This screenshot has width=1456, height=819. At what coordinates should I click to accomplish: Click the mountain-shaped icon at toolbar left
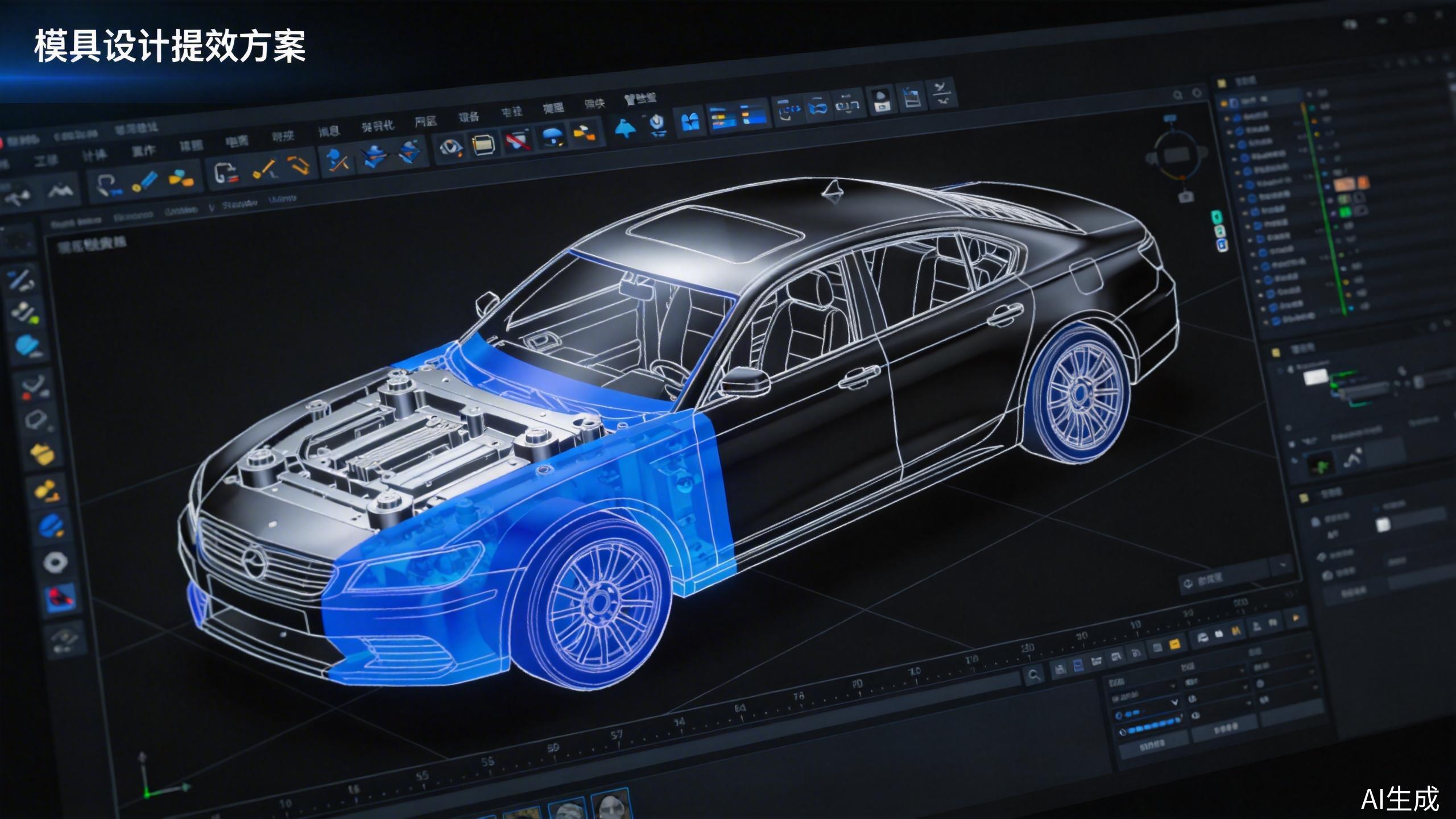point(60,191)
